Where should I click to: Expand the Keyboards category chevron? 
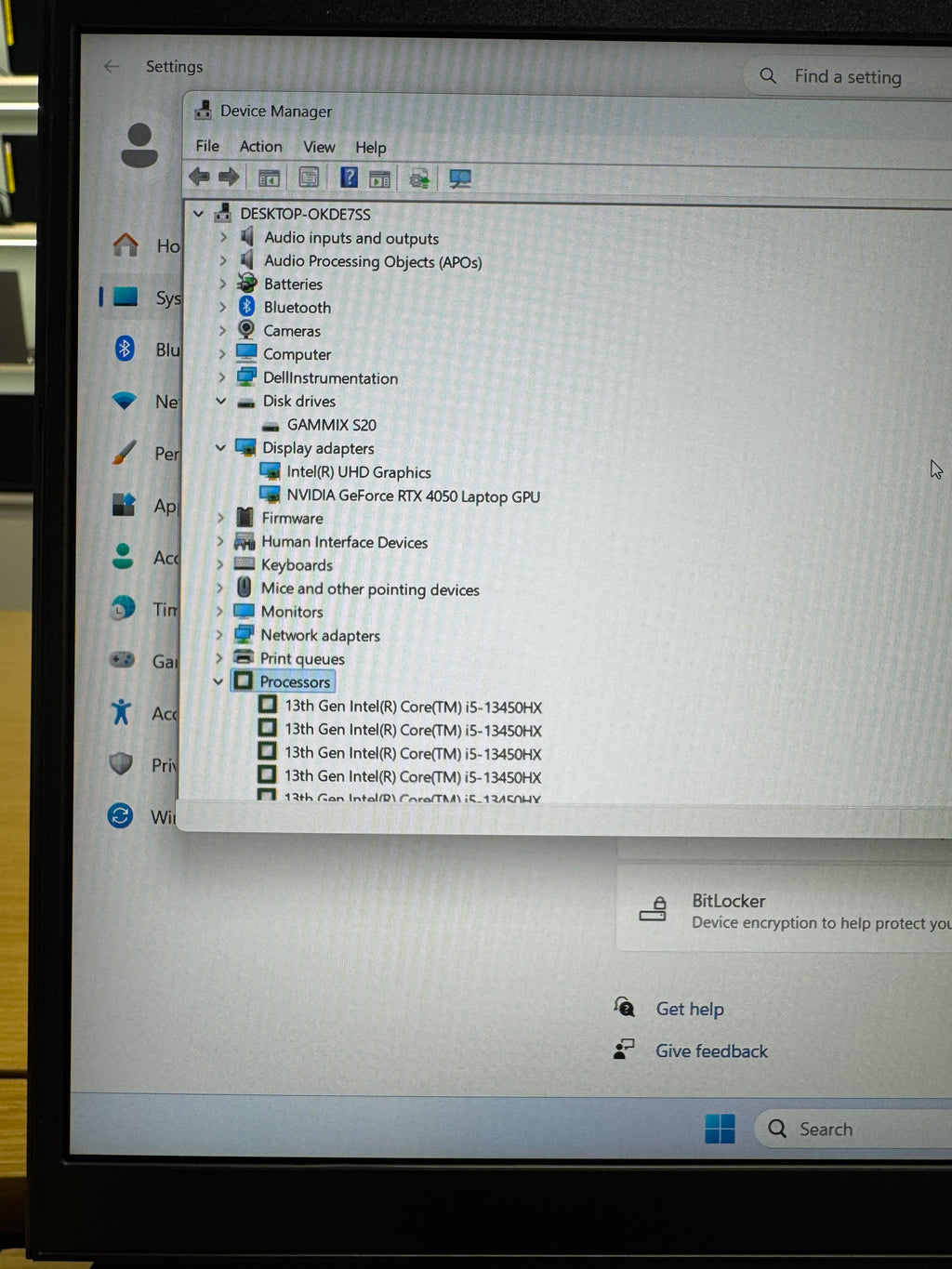tap(219, 564)
